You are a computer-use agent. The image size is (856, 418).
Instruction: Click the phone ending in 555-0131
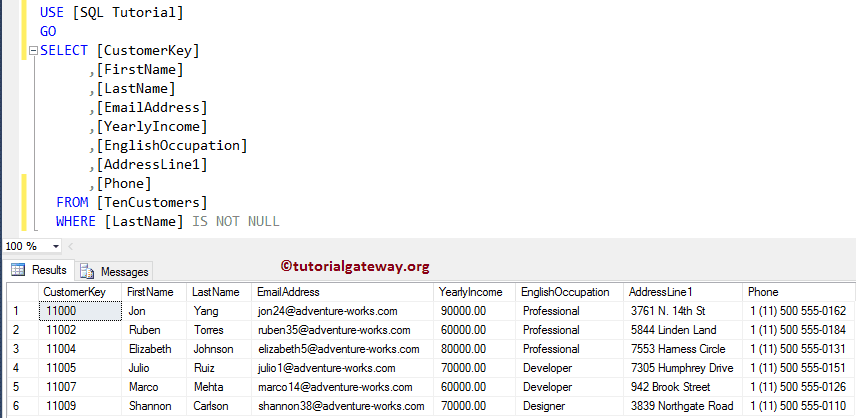click(x=799, y=349)
